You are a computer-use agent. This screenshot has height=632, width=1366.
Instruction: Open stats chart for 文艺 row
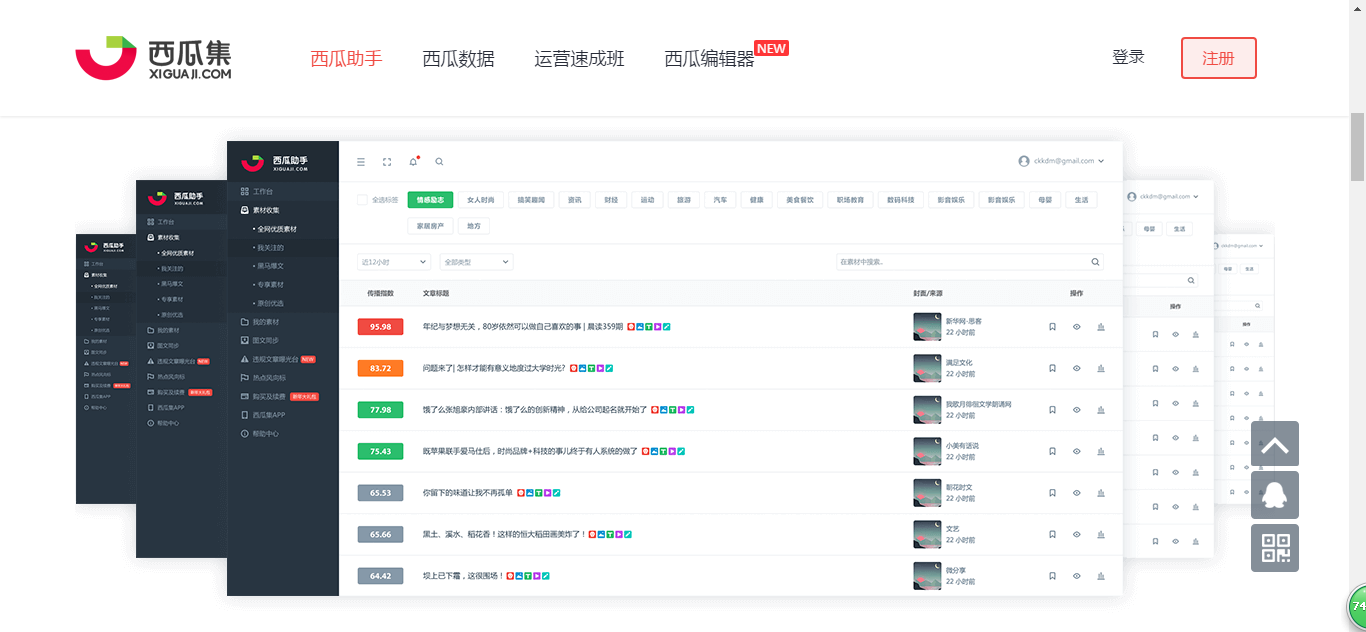coord(1101,534)
